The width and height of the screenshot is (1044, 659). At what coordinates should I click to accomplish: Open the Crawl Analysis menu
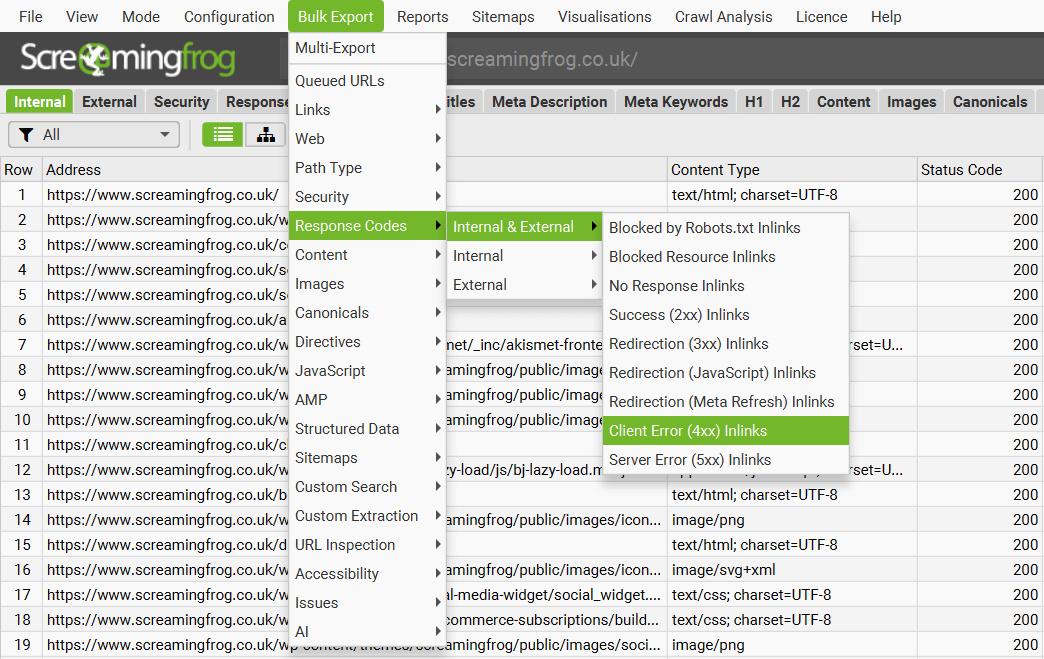[723, 16]
